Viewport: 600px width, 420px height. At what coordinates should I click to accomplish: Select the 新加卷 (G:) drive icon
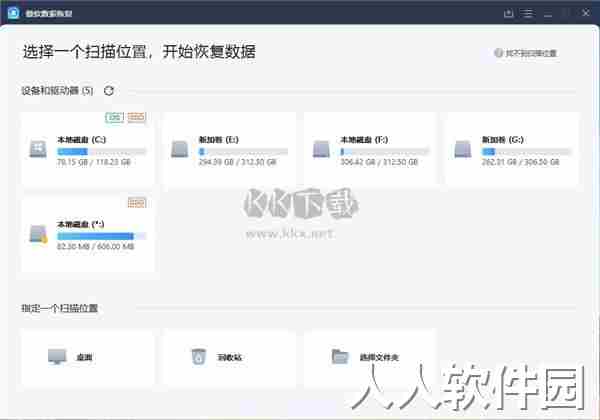pos(463,149)
